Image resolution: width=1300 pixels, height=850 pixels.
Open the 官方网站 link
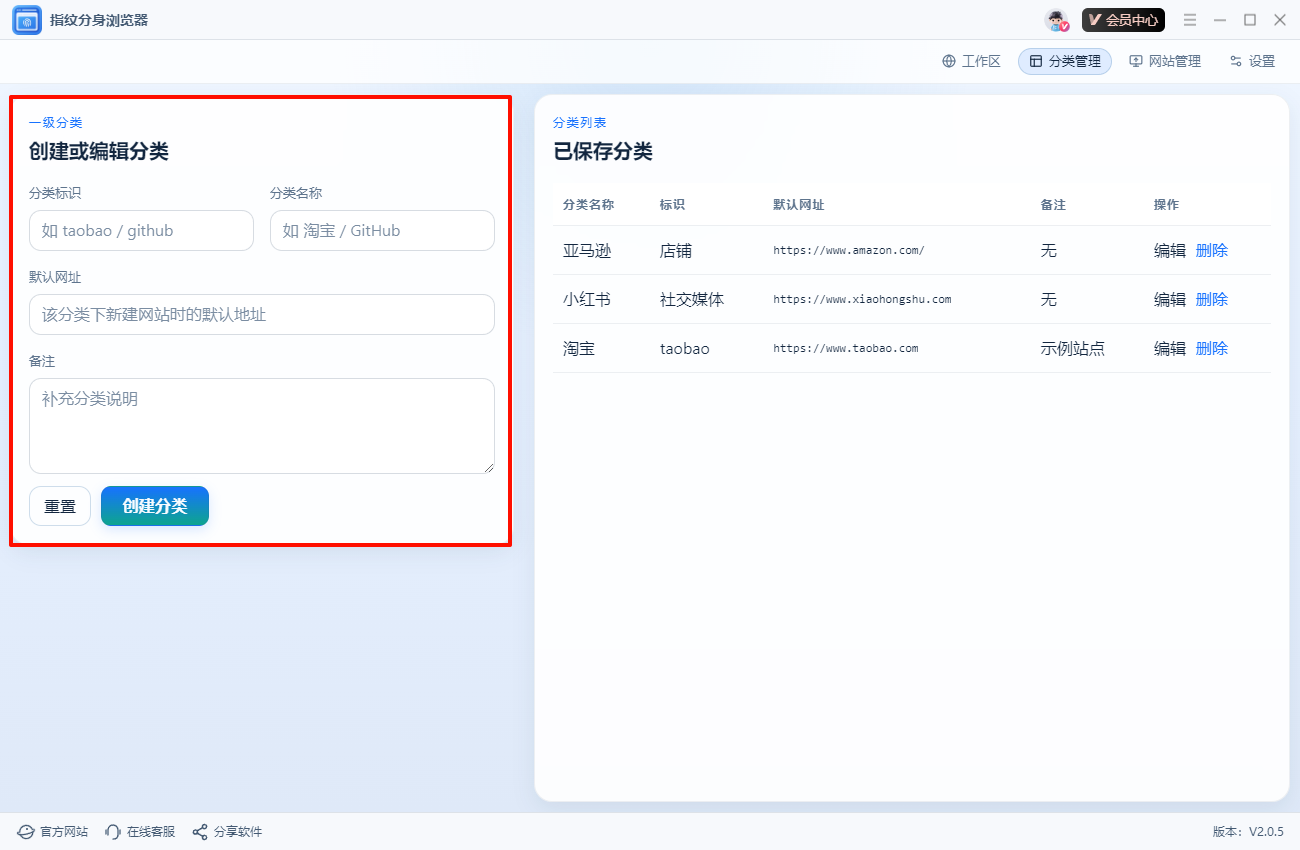[53, 831]
